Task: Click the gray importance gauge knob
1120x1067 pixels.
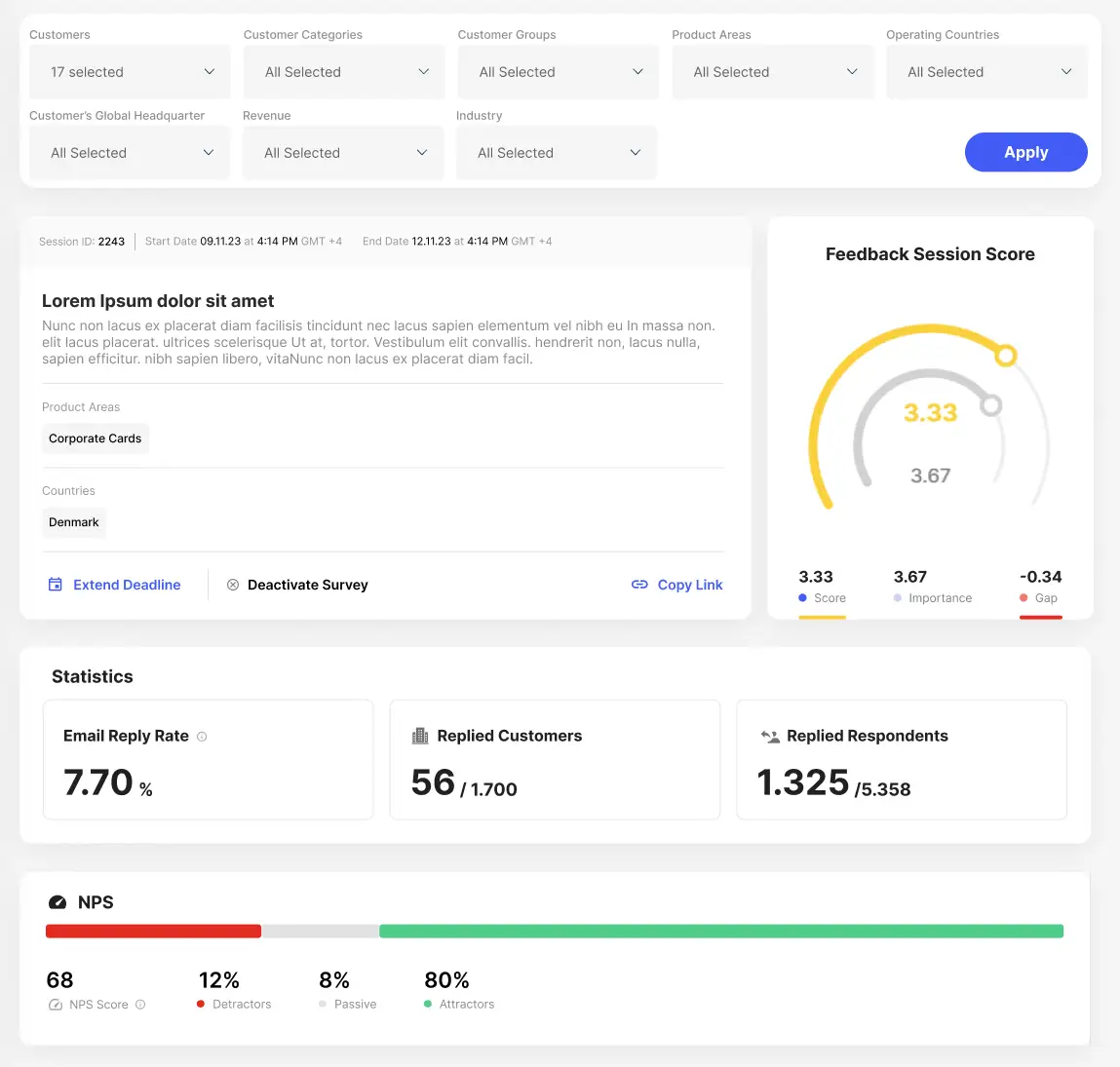Action: click(990, 405)
